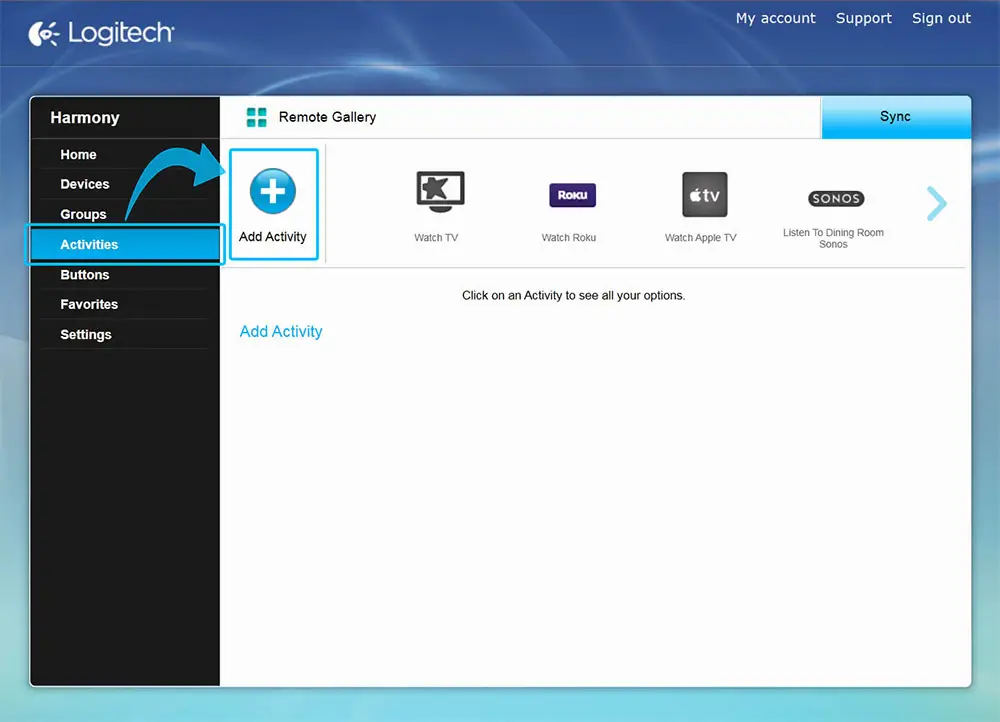Screen dimensions: 1000x722
Task: Open Groups in the sidebar
Action: pos(84,214)
